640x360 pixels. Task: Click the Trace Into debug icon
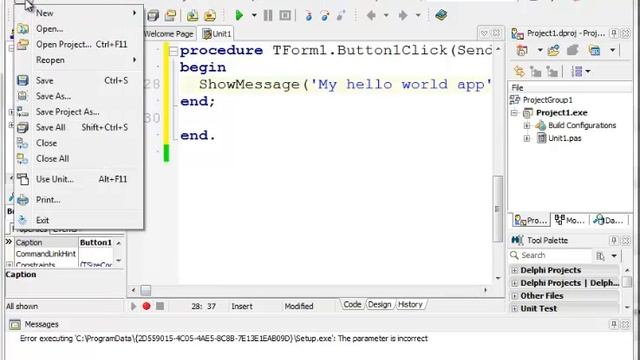[x=309, y=16]
